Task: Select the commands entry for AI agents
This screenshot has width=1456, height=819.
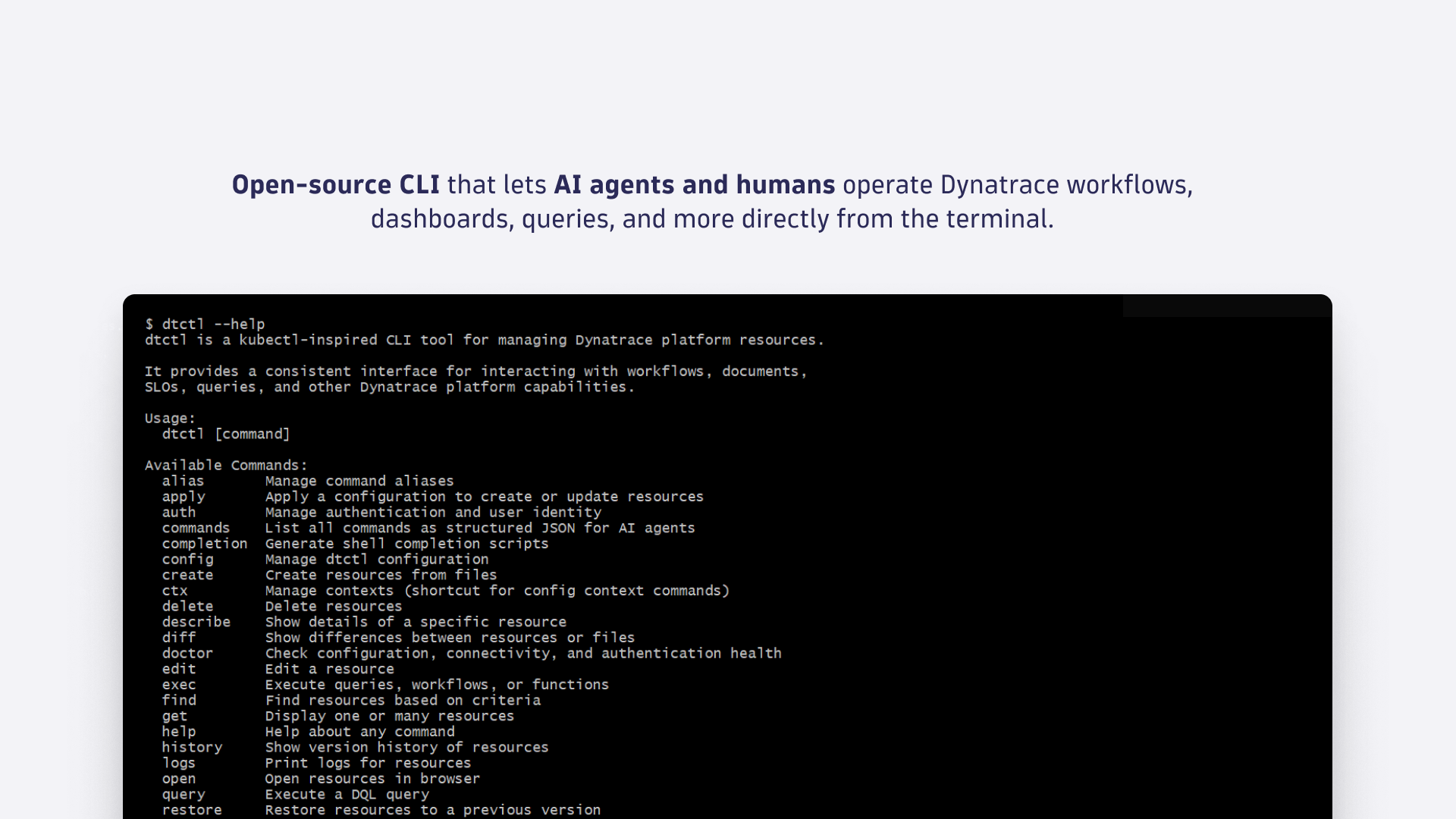Action: (x=196, y=528)
